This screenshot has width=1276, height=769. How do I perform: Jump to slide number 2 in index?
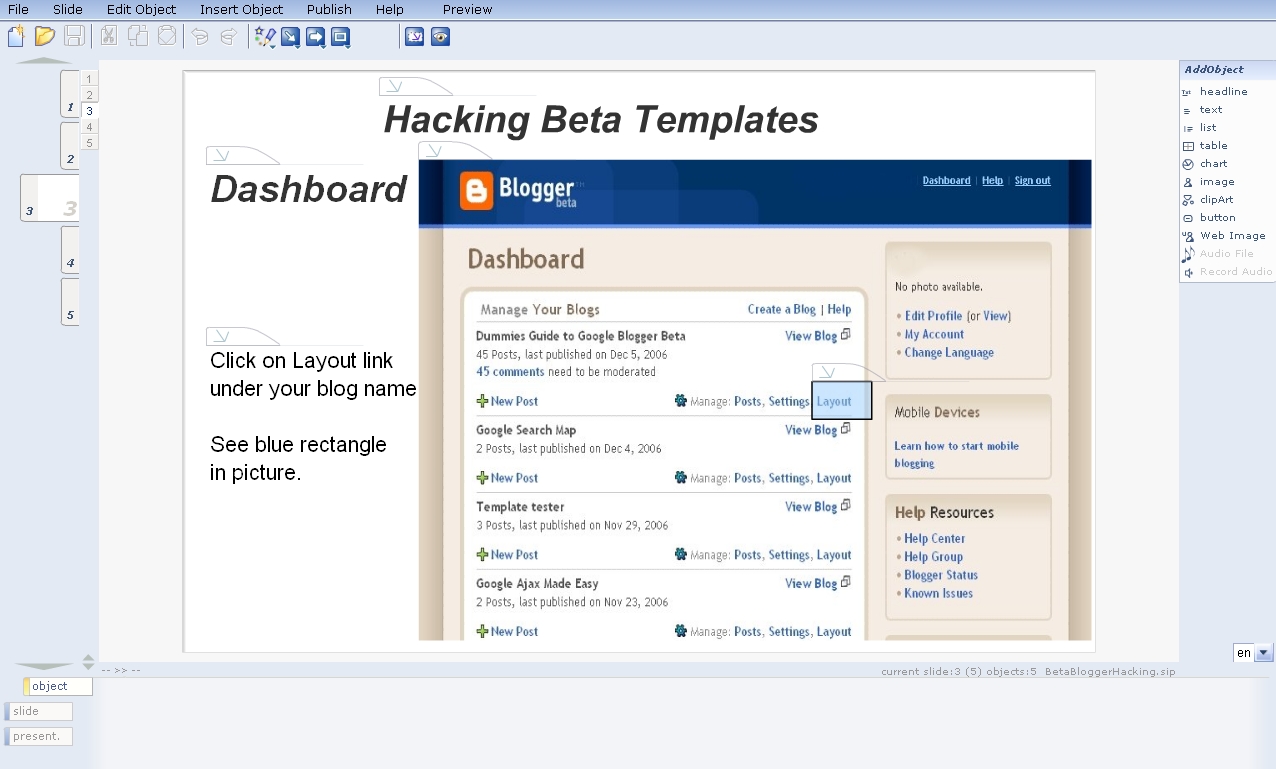pyautogui.click(x=89, y=95)
